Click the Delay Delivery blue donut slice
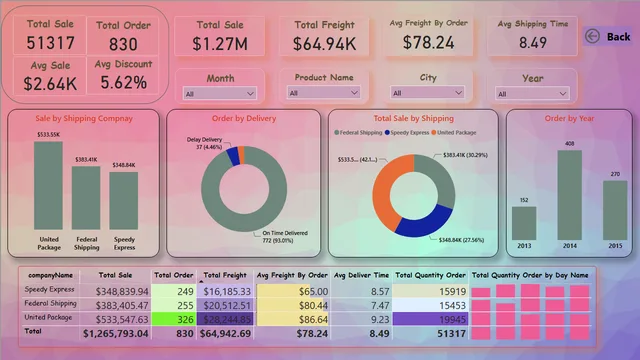Image resolution: width=640 pixels, height=360 pixels. coord(233,156)
